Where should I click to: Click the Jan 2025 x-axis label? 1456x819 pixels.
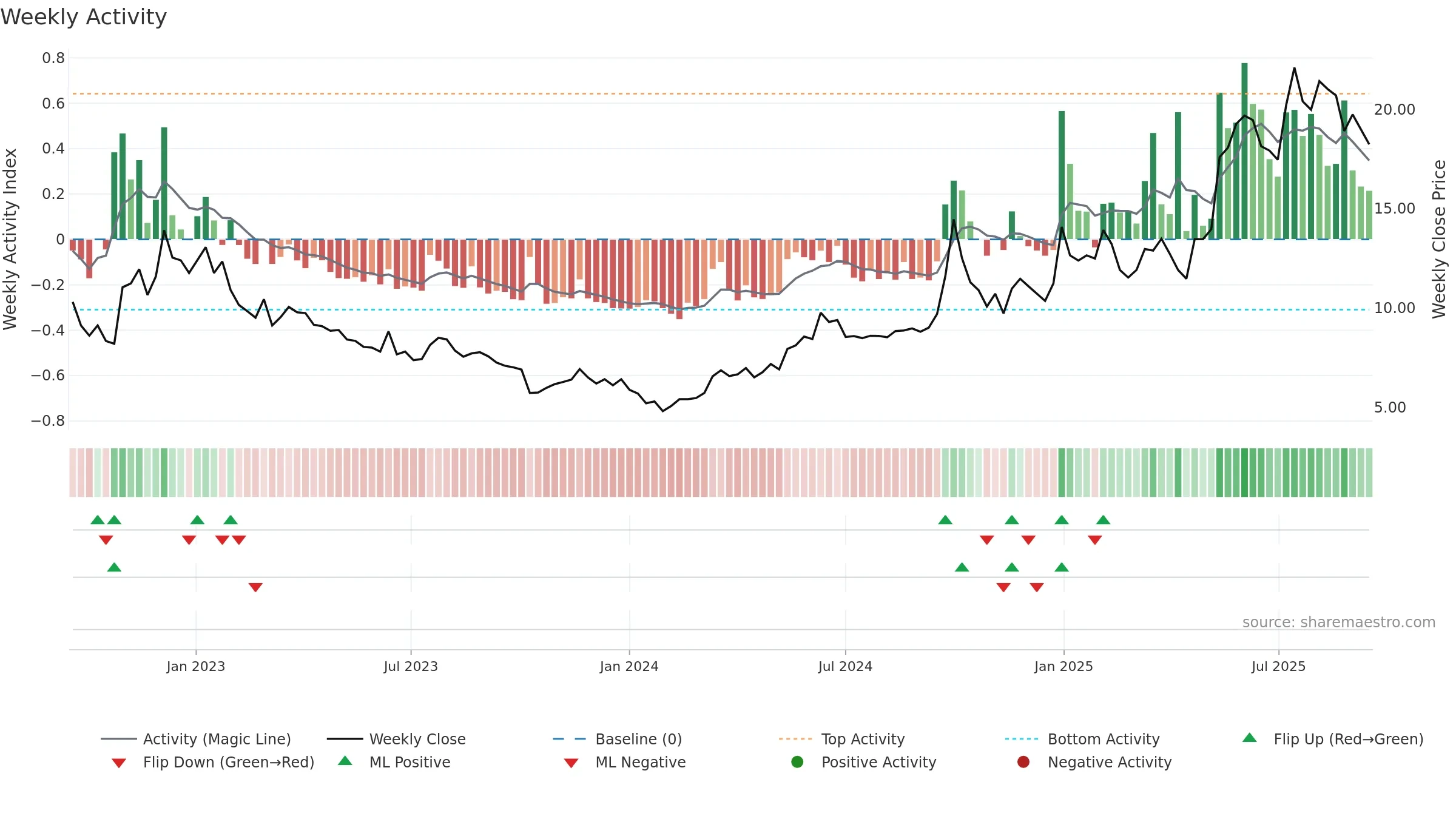(1063, 666)
